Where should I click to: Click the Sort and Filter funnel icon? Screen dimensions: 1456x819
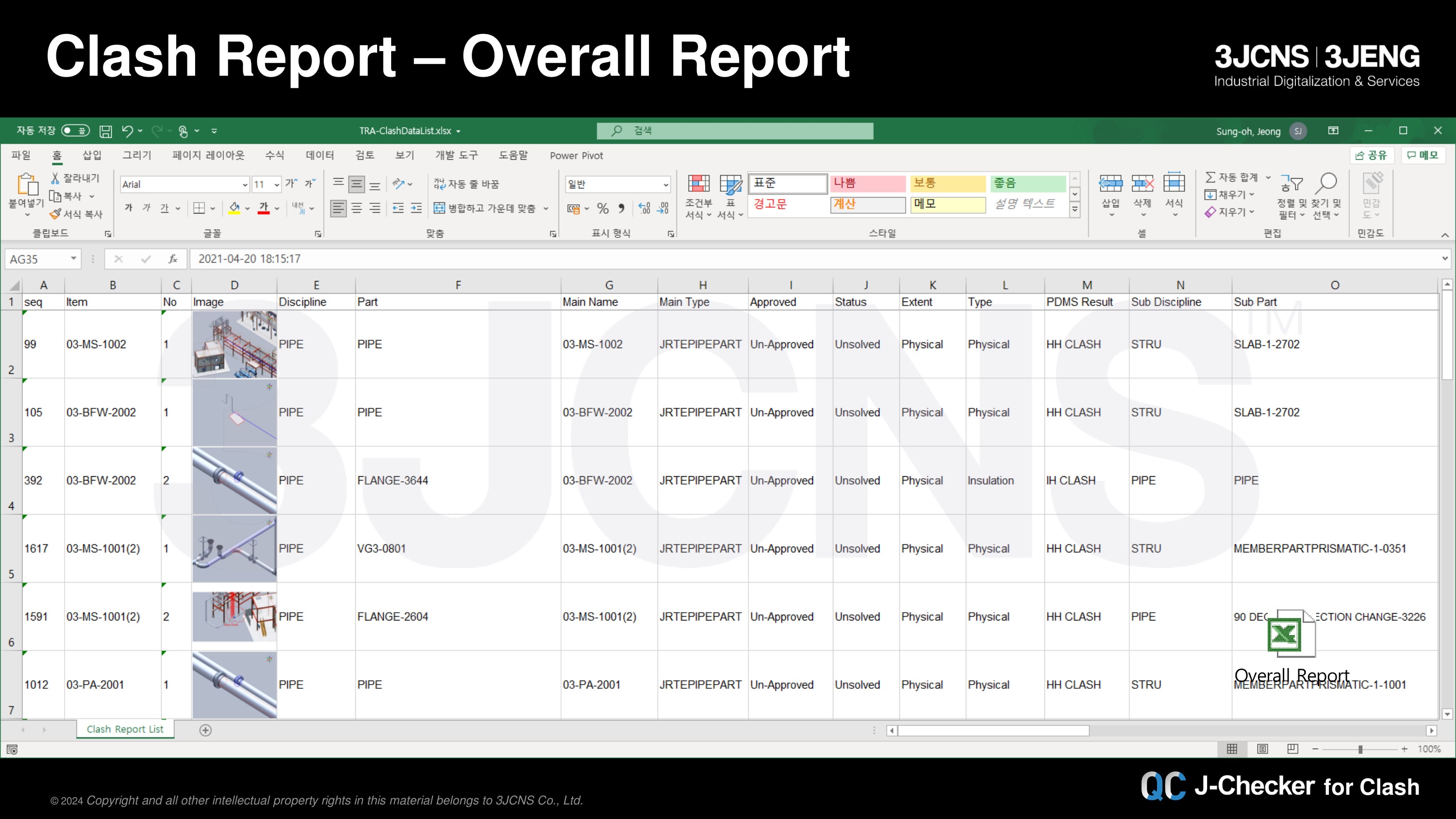click(1292, 184)
